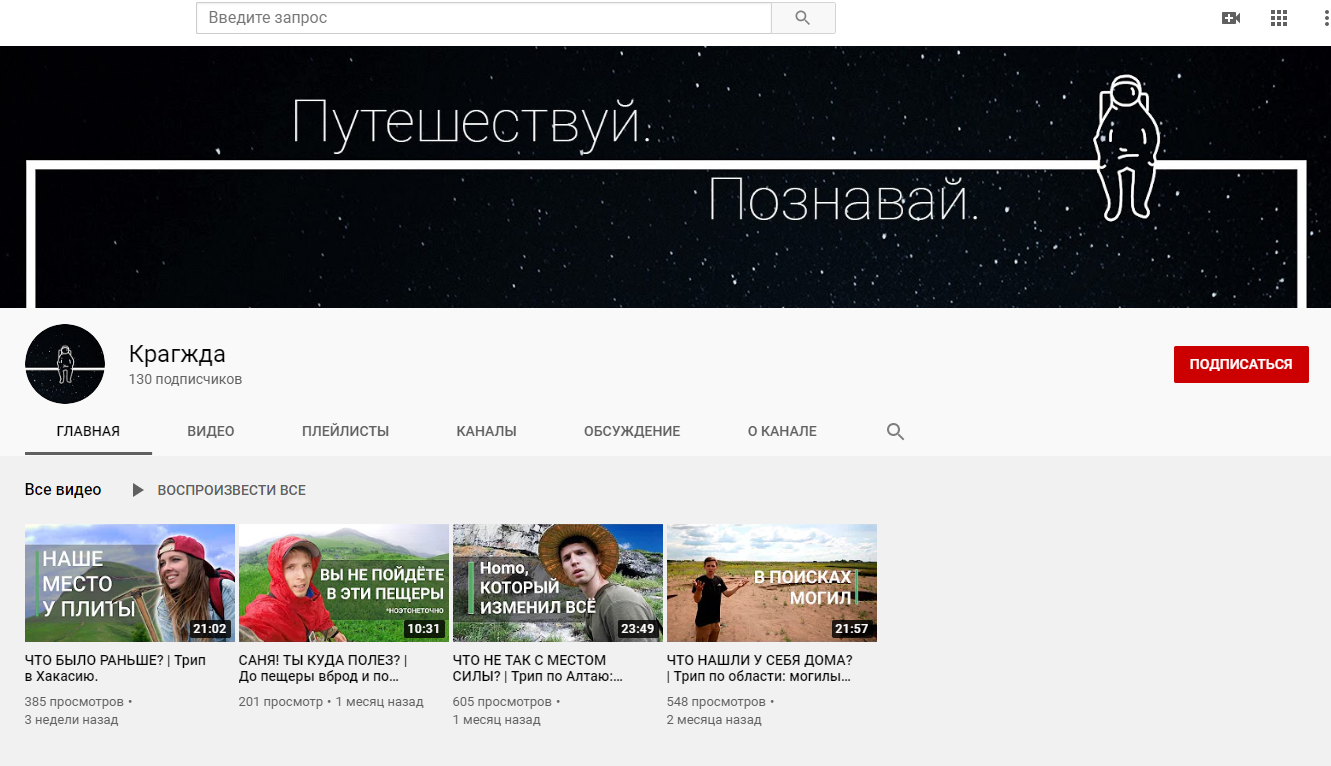Click the channel search magnifier icon
The height and width of the screenshot is (766, 1331).
pyautogui.click(x=895, y=432)
